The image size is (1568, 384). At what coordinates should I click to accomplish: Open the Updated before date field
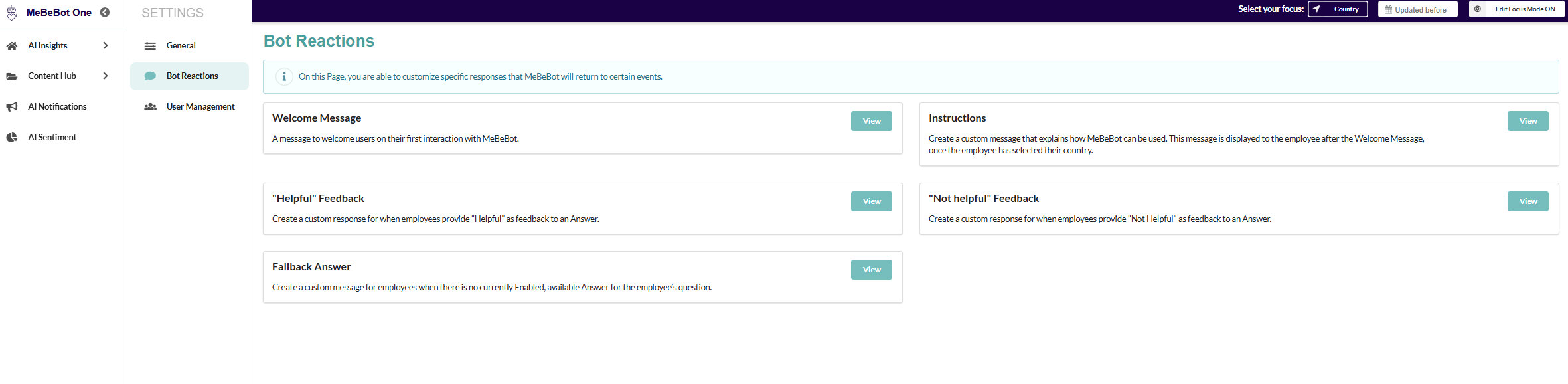1417,9
